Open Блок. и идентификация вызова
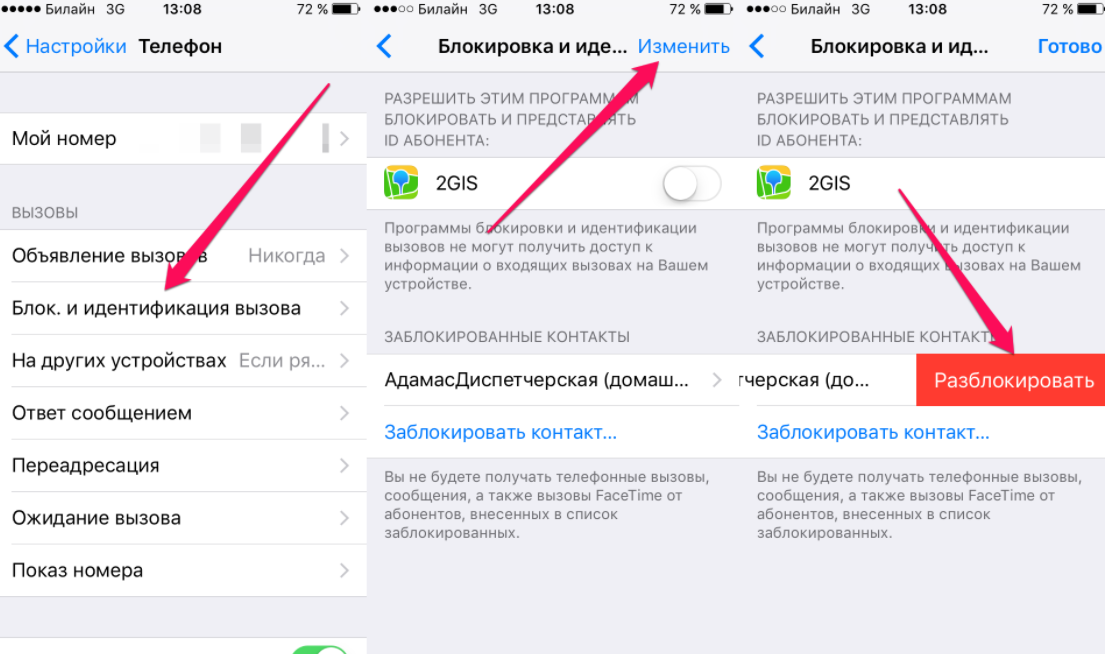The width and height of the screenshot is (1105, 654). [x=183, y=309]
